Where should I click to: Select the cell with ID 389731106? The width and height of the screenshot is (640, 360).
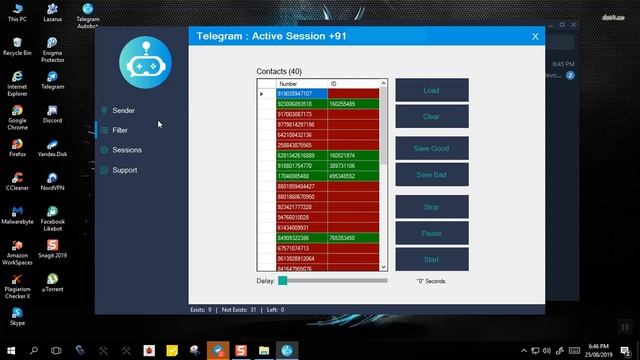tap(353, 166)
